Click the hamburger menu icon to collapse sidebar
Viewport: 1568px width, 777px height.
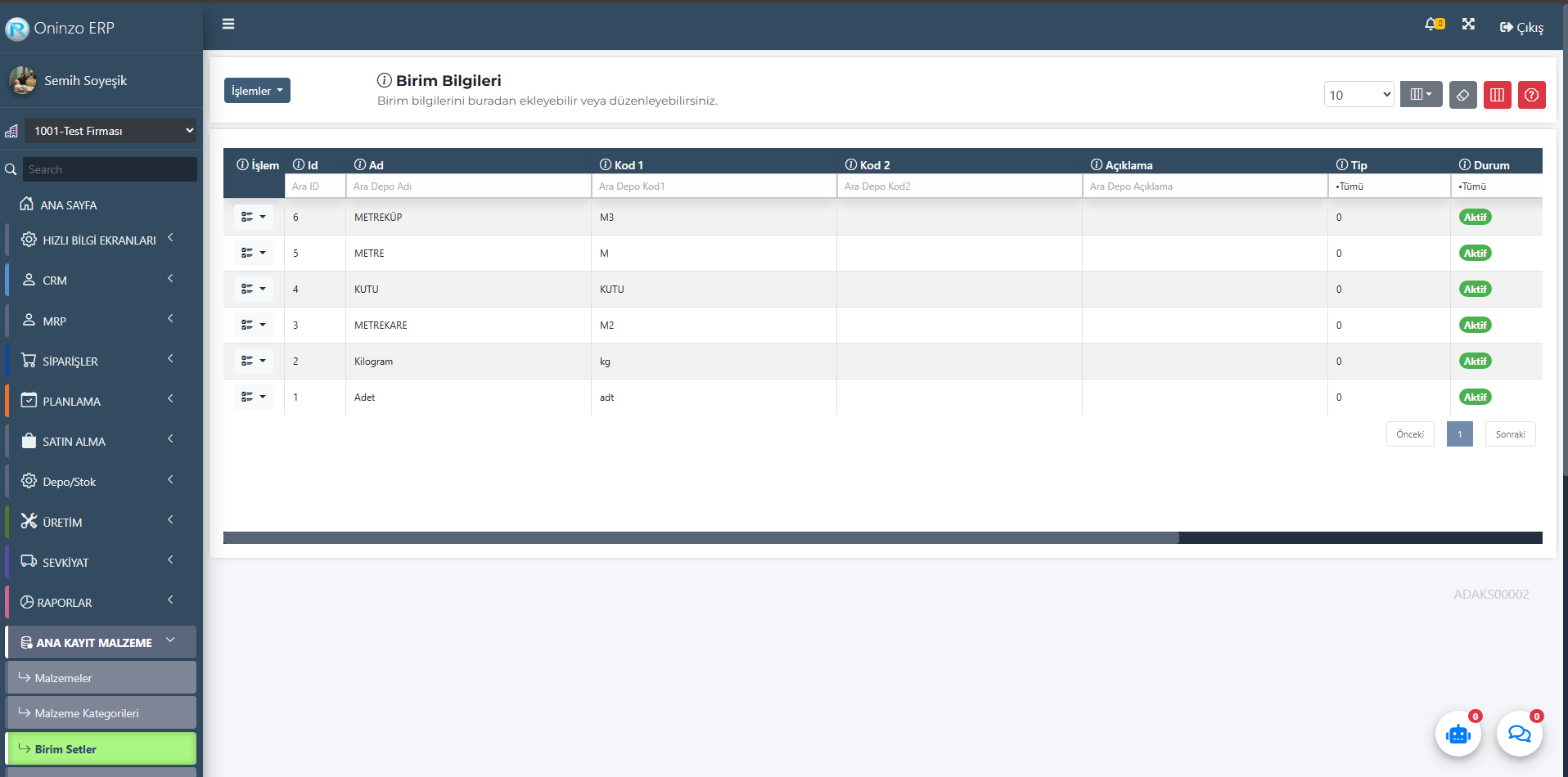click(228, 25)
